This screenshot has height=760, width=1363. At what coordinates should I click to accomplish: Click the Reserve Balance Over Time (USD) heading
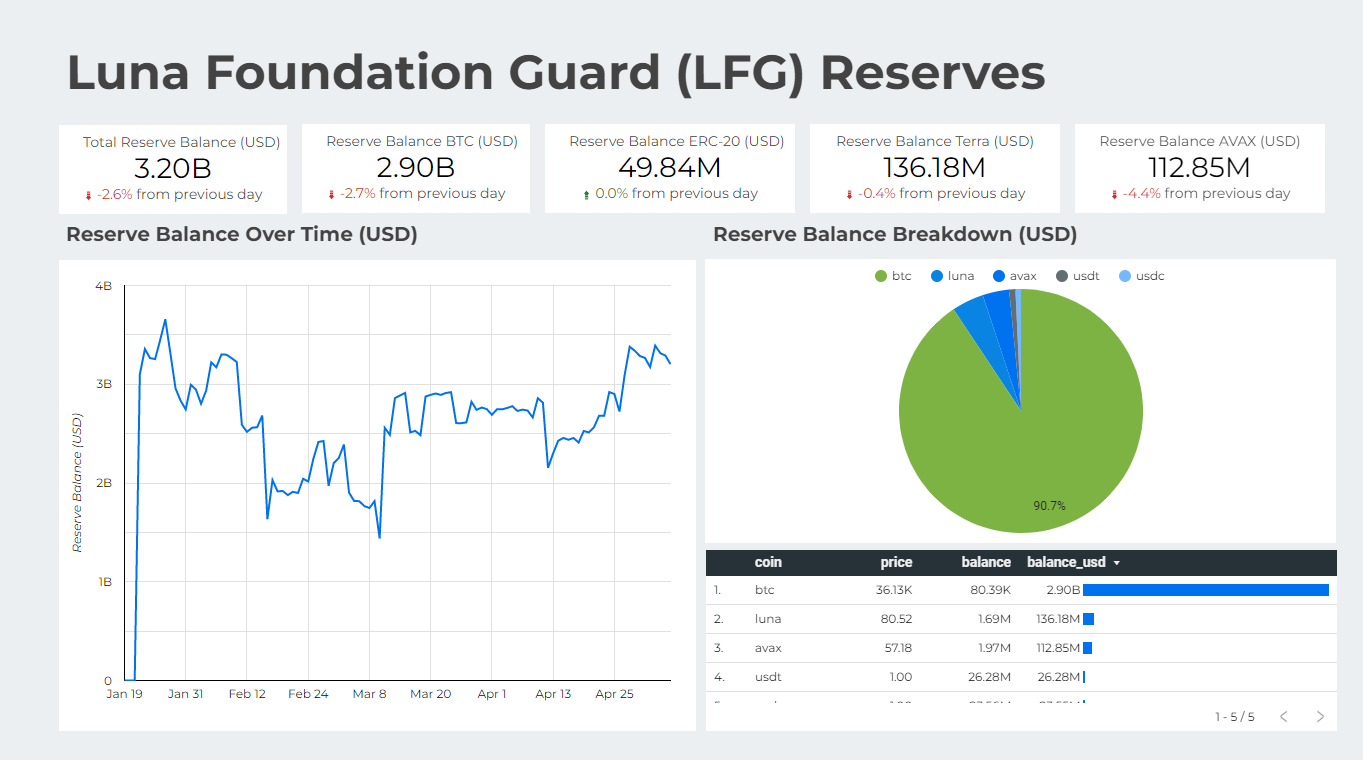click(242, 234)
